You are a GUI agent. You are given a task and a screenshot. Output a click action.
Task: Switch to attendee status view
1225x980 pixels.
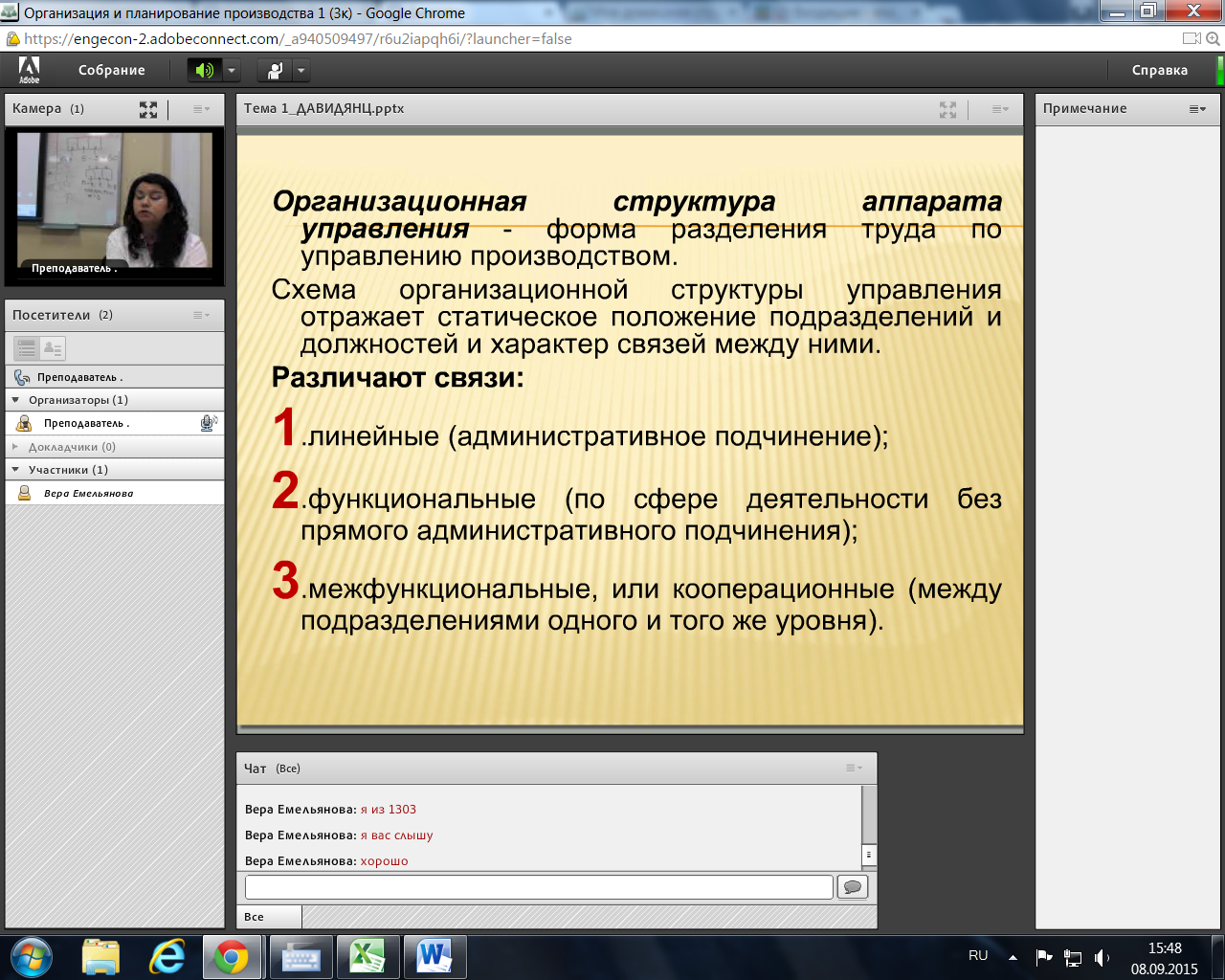pyautogui.click(x=53, y=348)
